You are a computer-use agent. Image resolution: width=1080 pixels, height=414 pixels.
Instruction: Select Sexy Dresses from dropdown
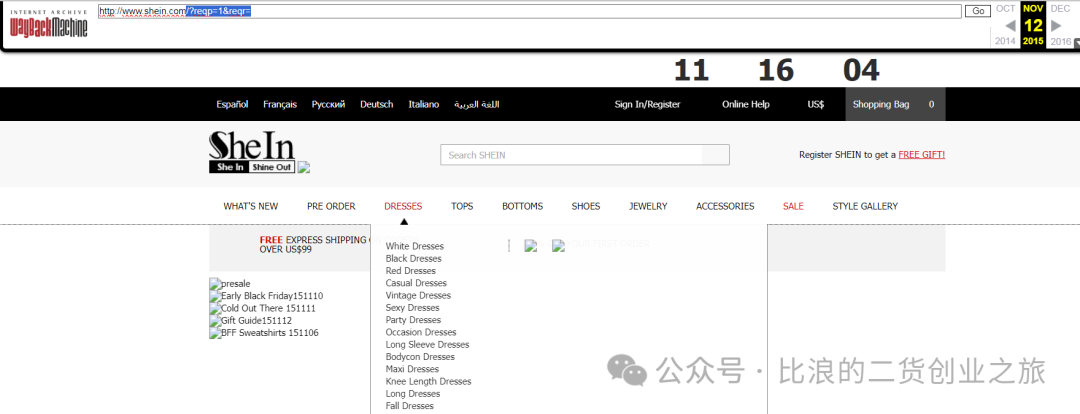413,308
